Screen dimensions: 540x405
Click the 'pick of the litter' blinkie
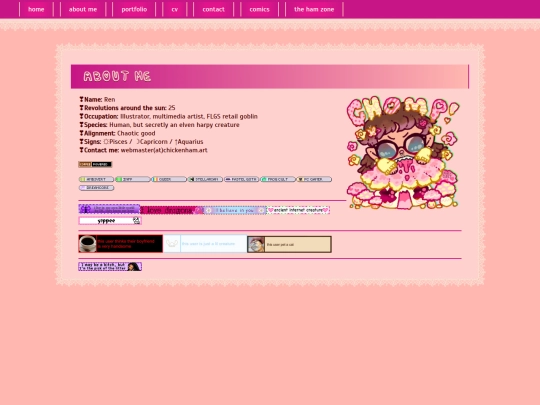(x=110, y=267)
